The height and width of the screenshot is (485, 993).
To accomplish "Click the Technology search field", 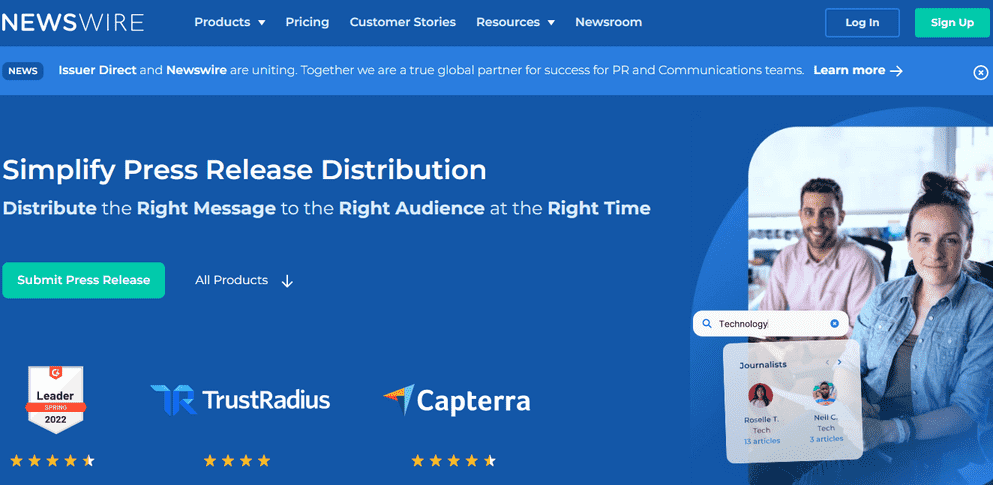I will (770, 324).
